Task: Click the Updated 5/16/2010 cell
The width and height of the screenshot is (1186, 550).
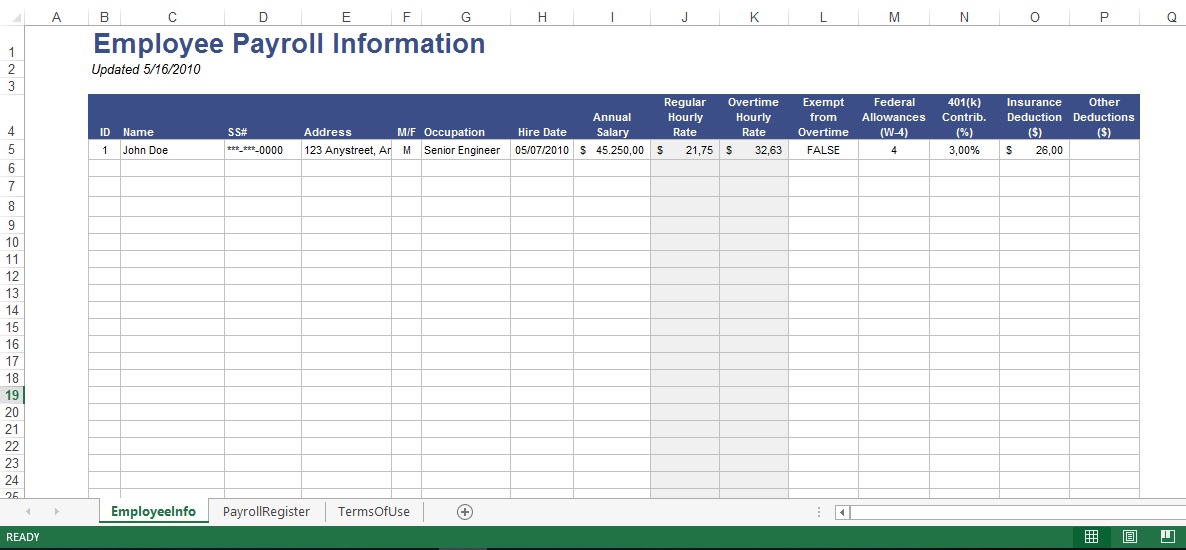Action: click(x=146, y=70)
